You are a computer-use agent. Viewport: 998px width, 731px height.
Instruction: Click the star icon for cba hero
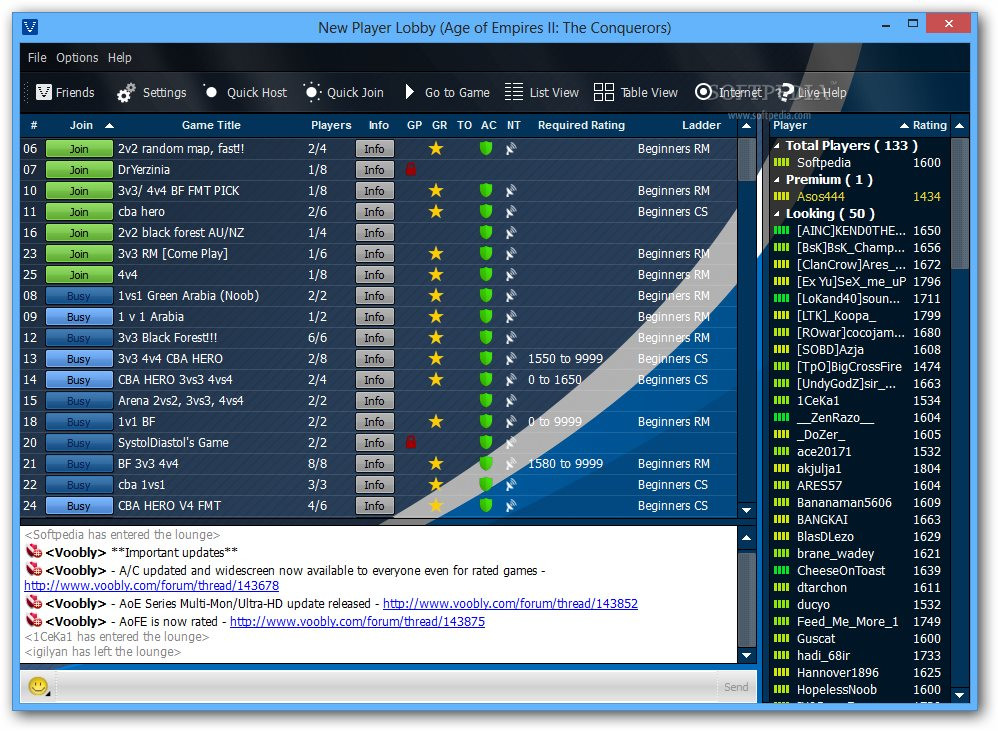pos(436,211)
